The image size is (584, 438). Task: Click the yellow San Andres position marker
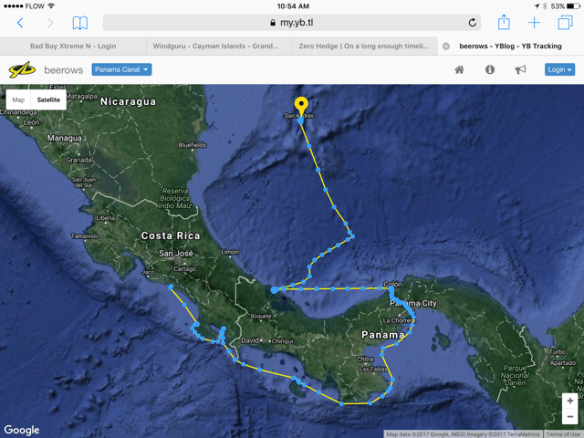[x=301, y=106]
